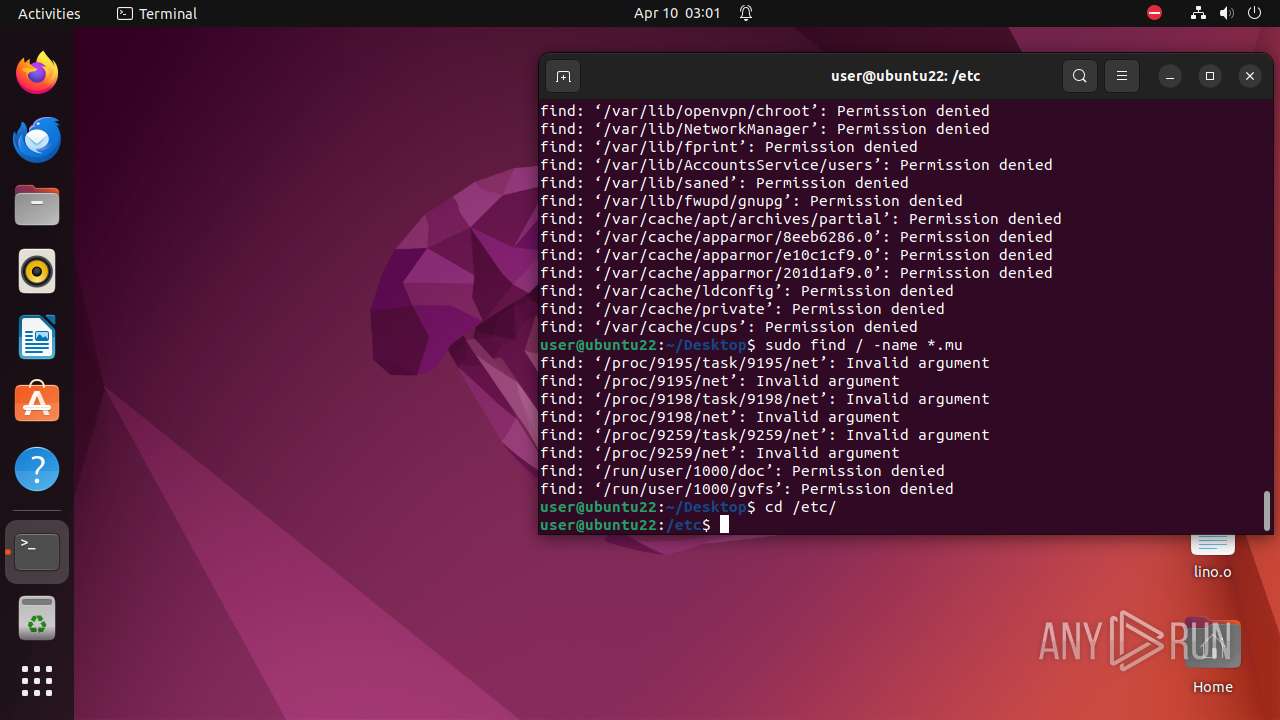Open Rhythmbox from the dock

(37, 271)
